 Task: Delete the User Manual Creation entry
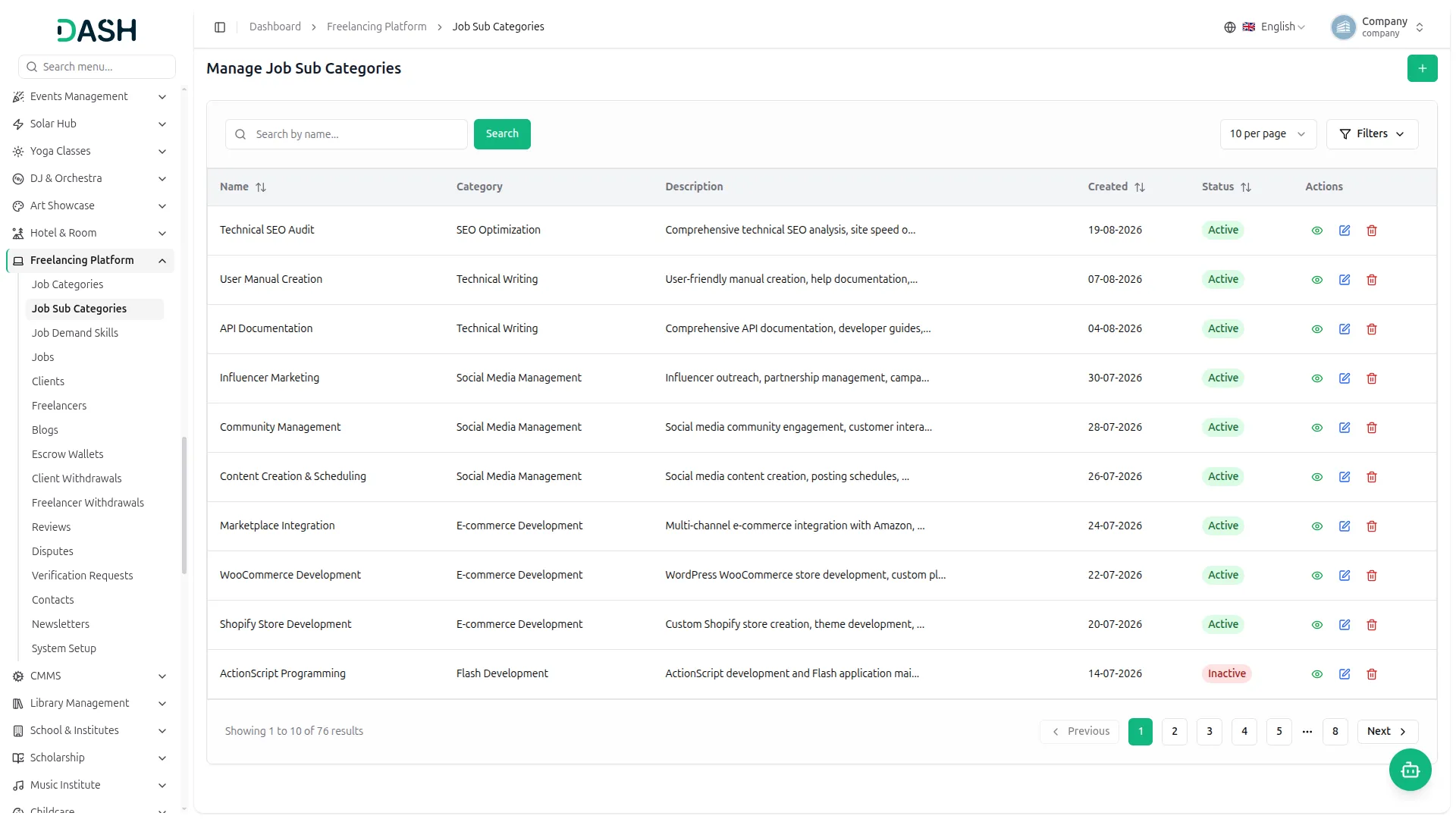(x=1371, y=280)
